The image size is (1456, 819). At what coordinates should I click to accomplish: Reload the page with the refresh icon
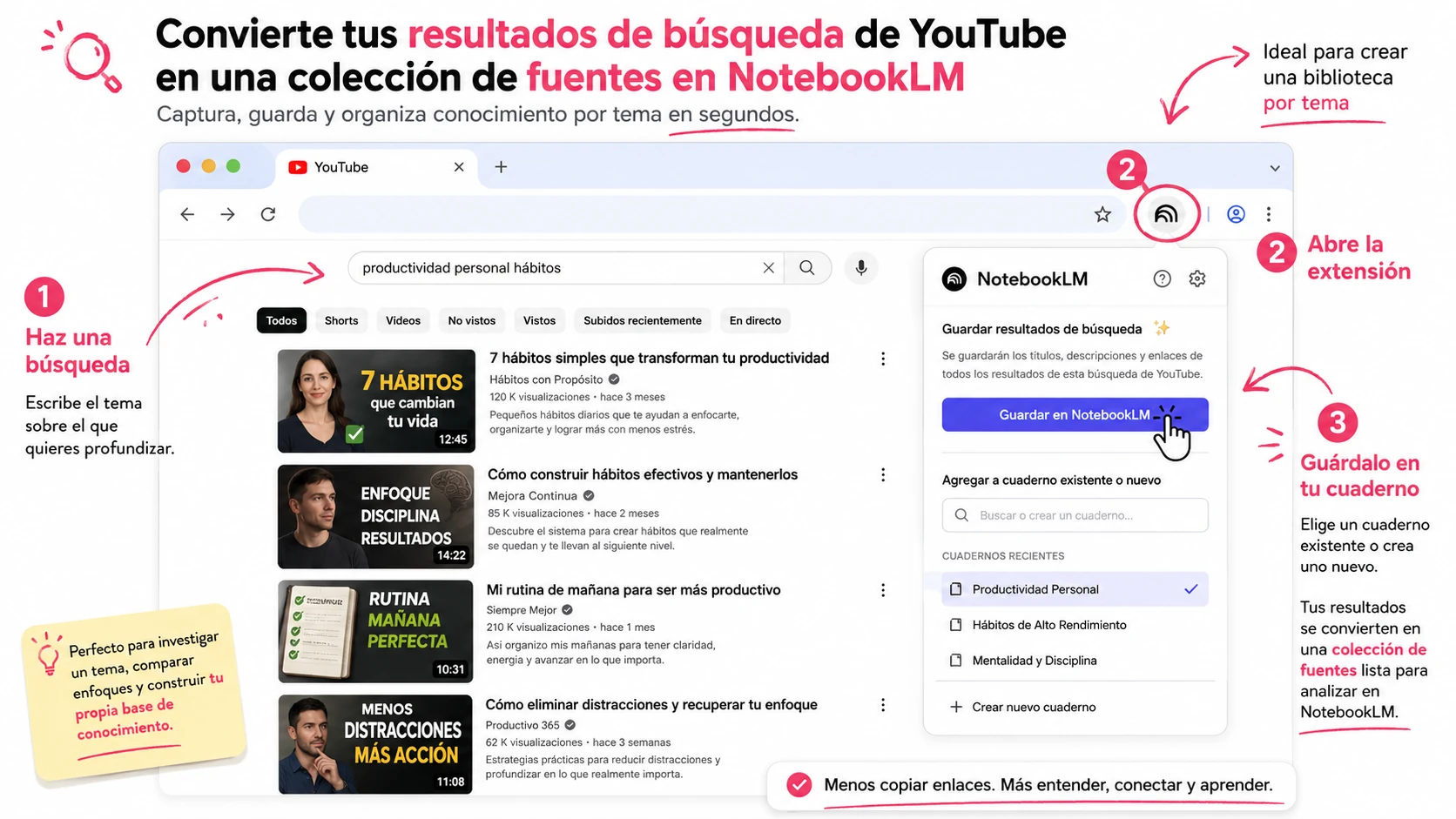coord(268,214)
